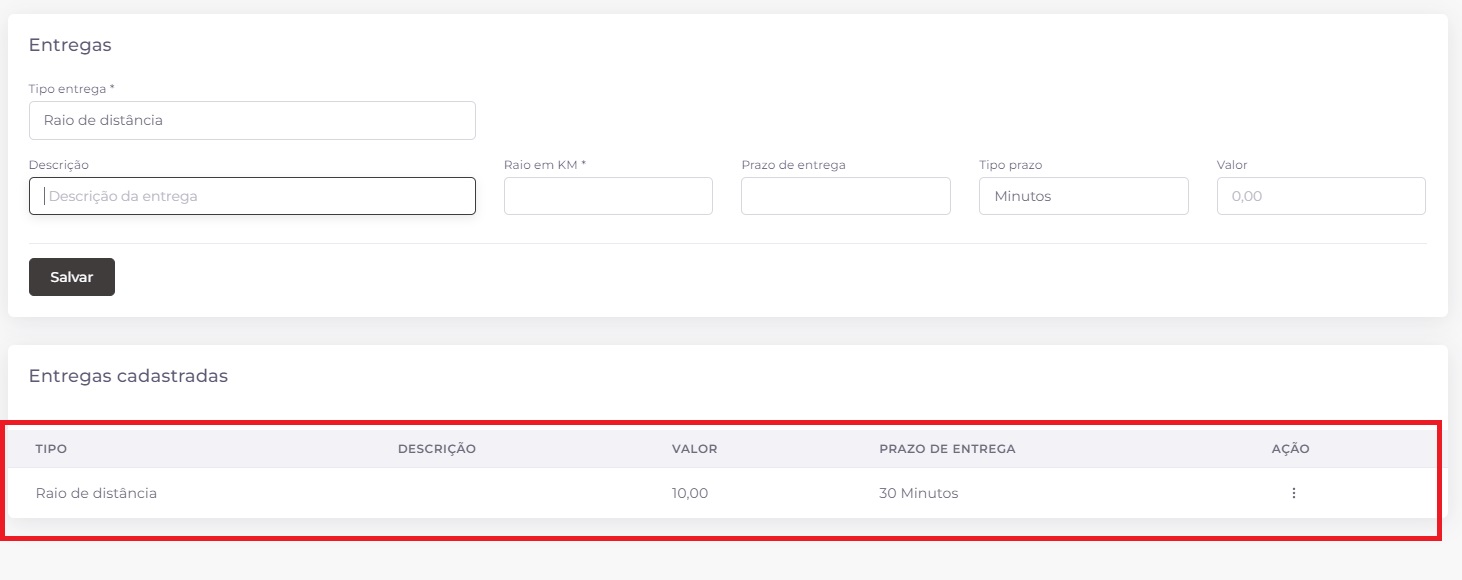1462x580 pixels.
Task: Click into the Valor field
Action: tap(1320, 196)
